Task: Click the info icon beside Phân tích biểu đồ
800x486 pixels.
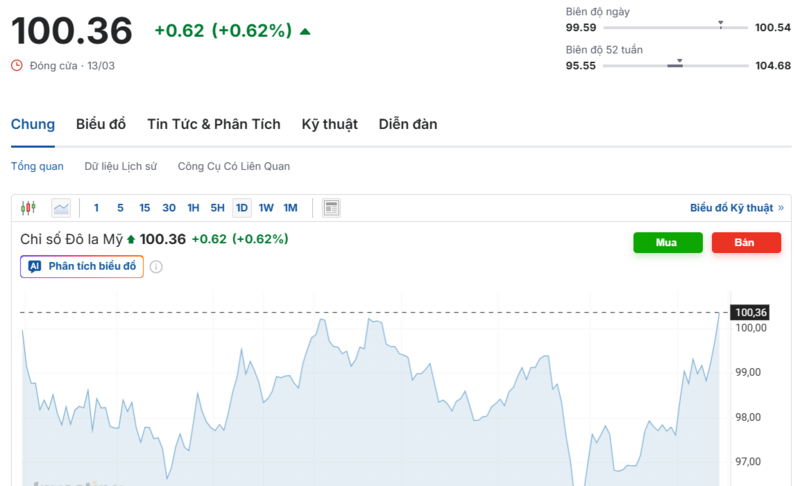Action: pos(156,267)
